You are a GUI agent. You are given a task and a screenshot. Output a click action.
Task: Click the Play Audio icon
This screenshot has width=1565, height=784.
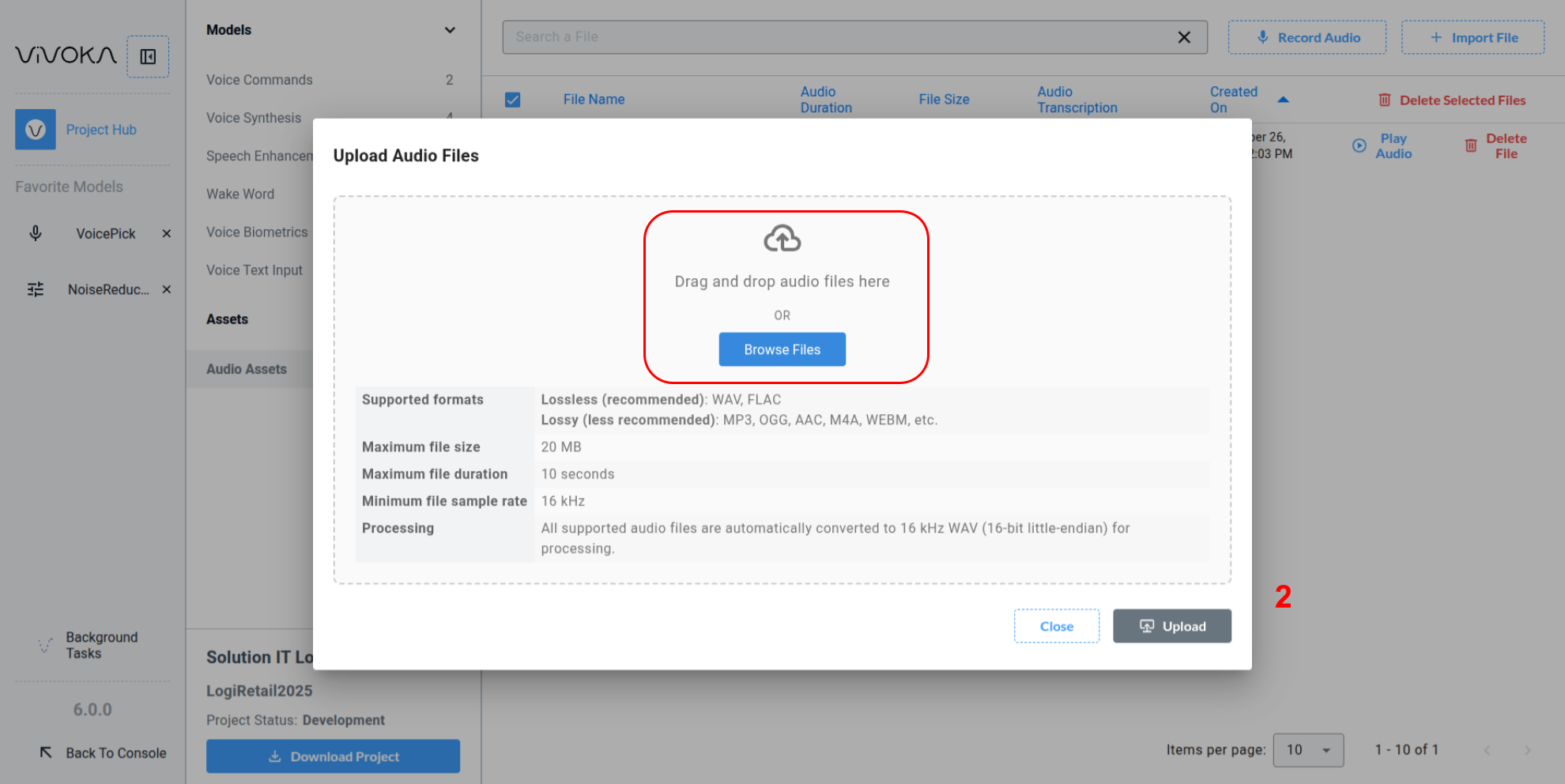[x=1359, y=145]
